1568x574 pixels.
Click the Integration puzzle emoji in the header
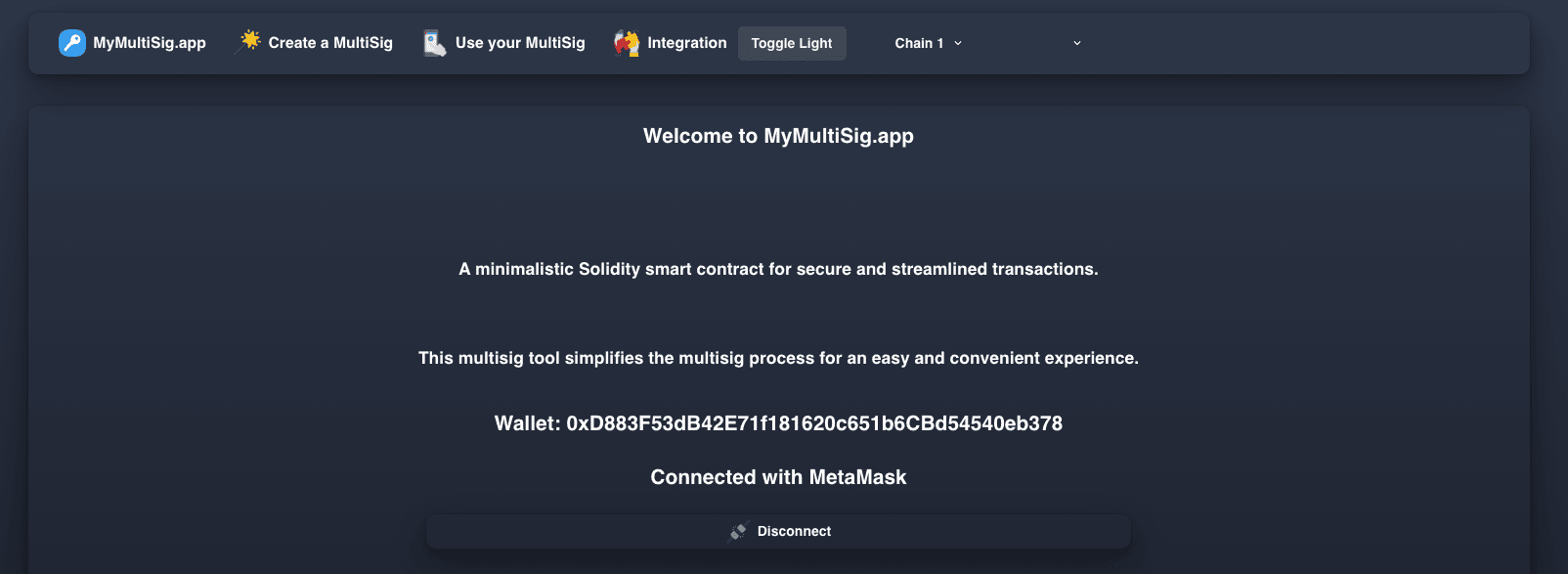pos(626,43)
